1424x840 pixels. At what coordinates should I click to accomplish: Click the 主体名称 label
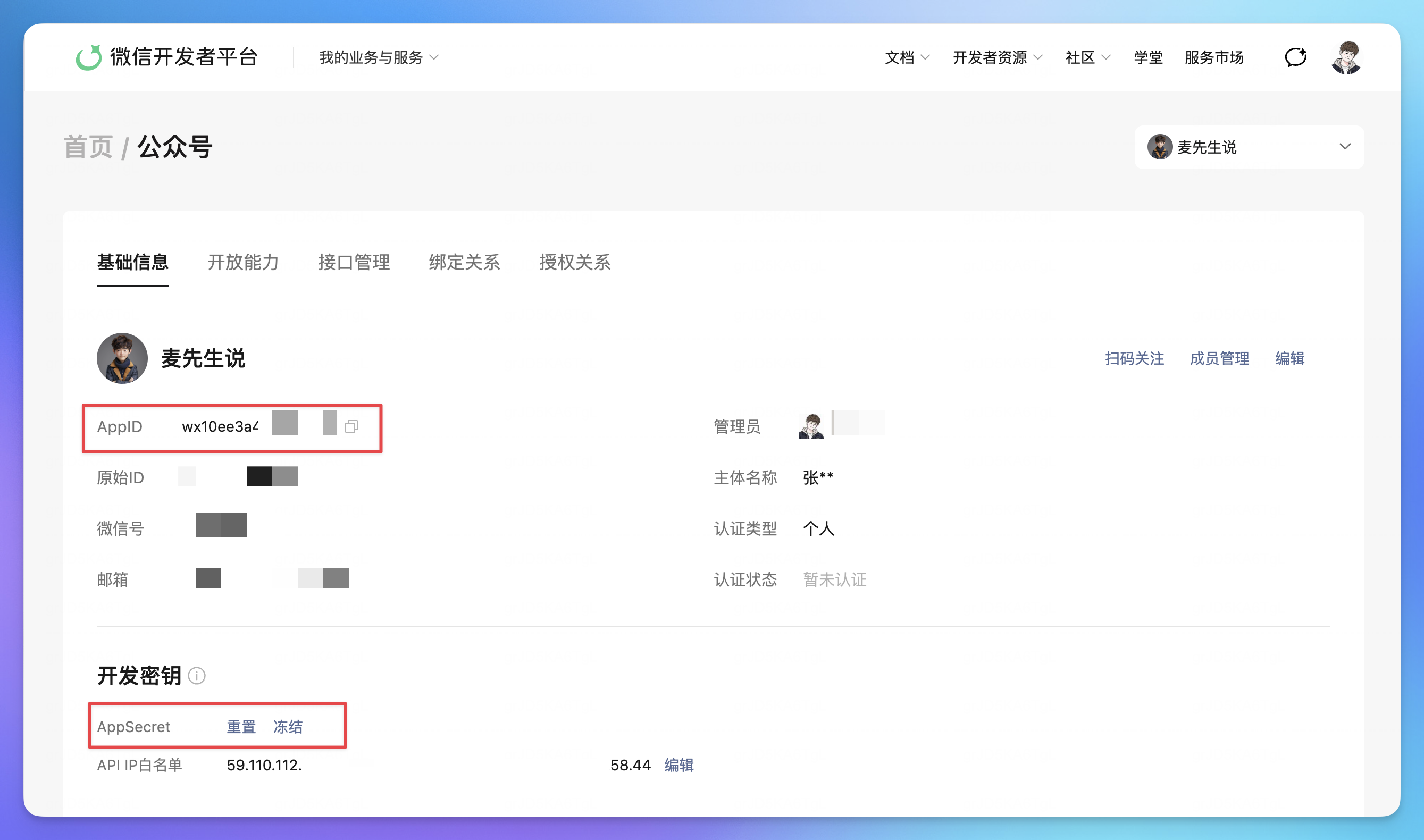pyautogui.click(x=745, y=478)
